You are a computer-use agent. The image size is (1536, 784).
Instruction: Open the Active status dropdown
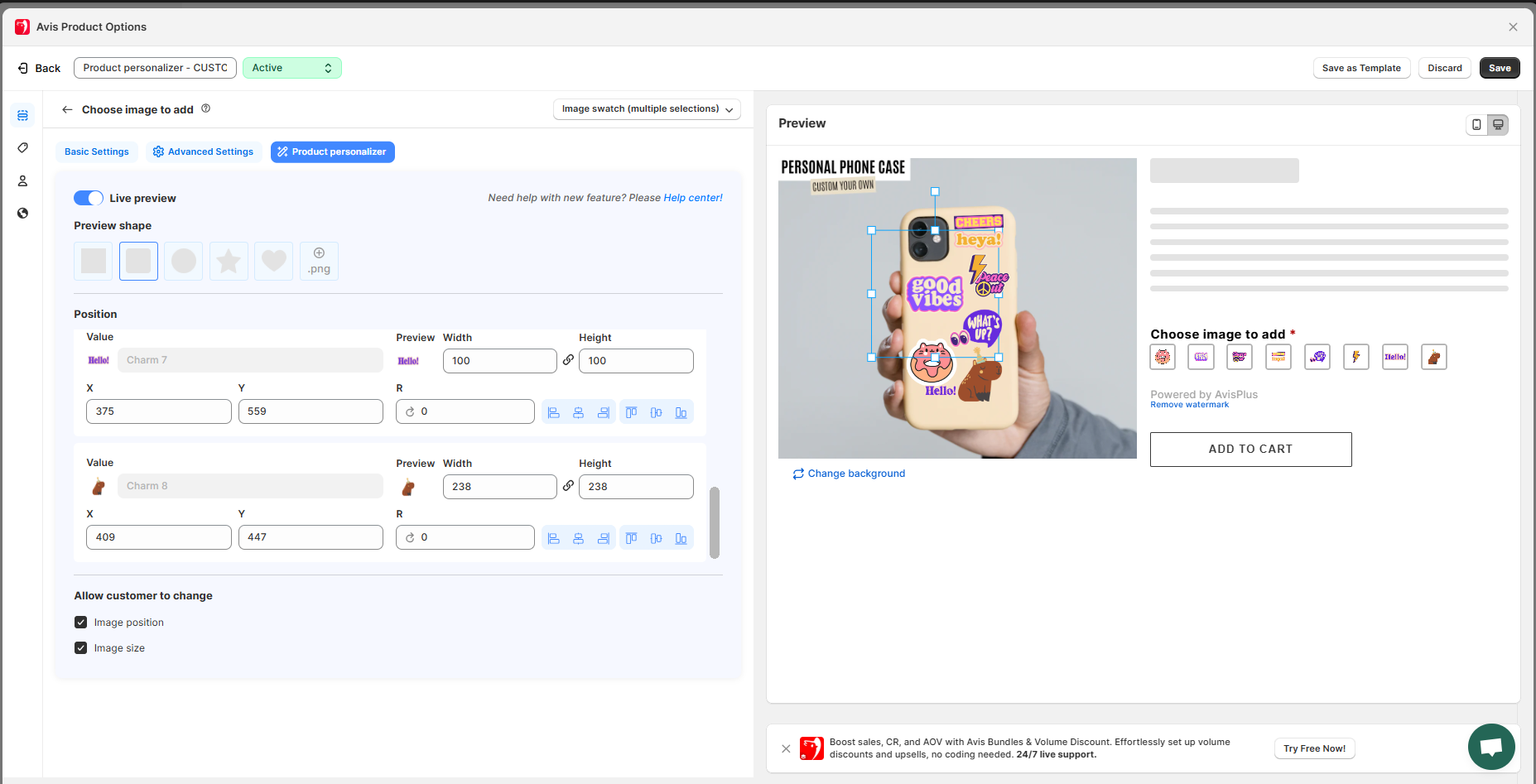click(x=291, y=68)
